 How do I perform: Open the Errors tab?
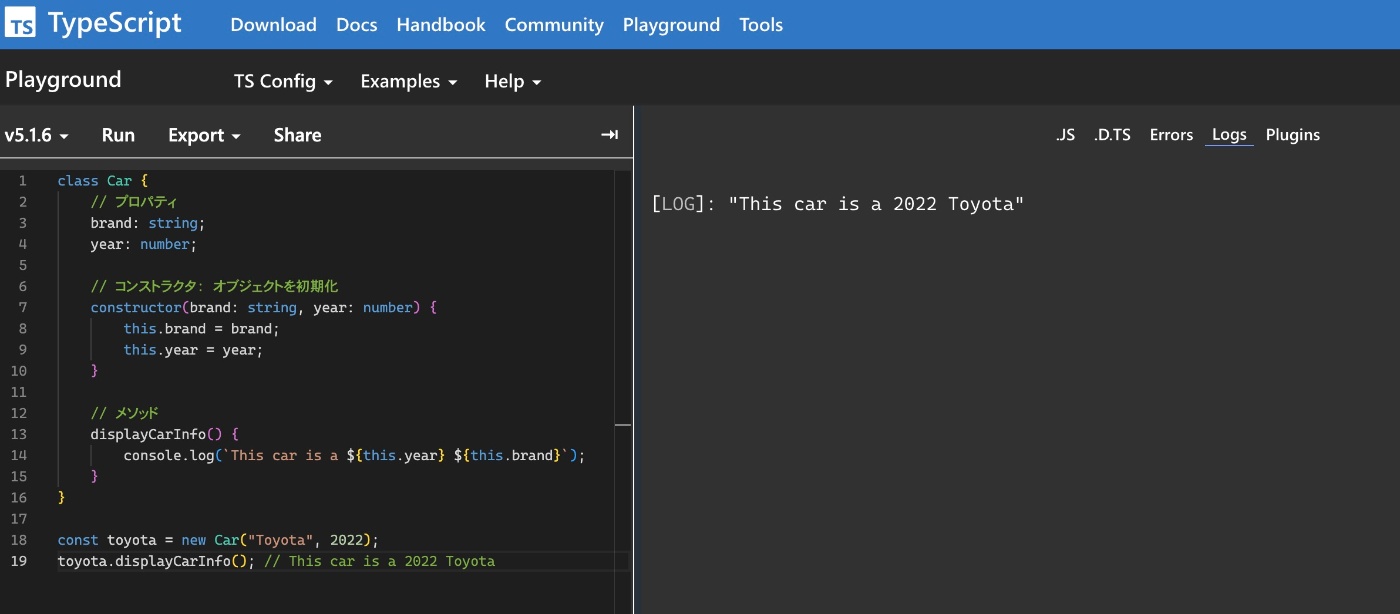(1171, 135)
